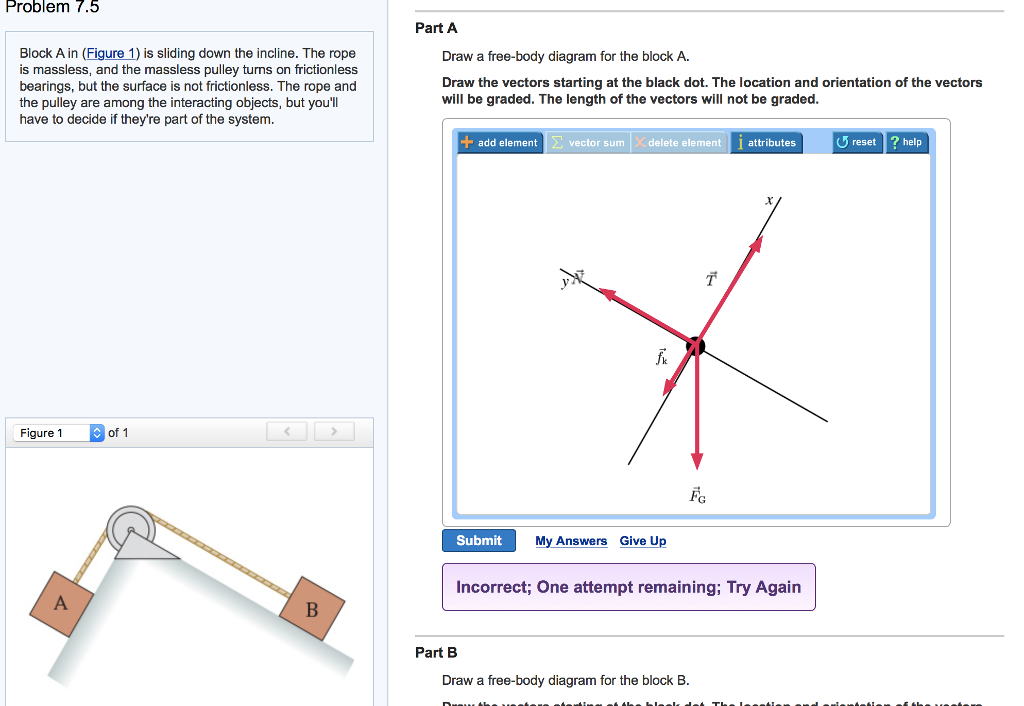
Task: Open the Figure 1 hyperlink in problem text
Action: click(110, 53)
